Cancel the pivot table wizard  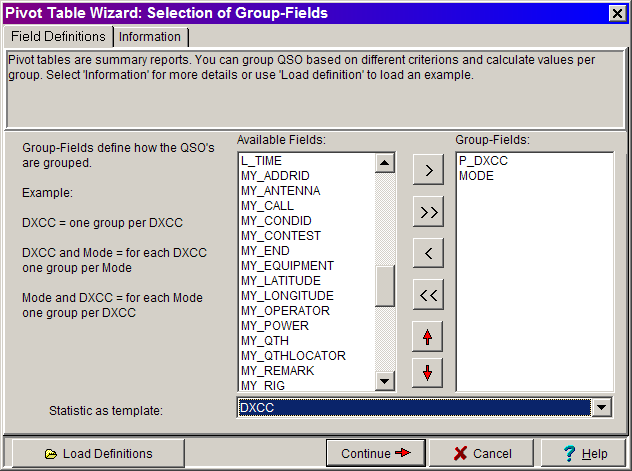coord(486,453)
